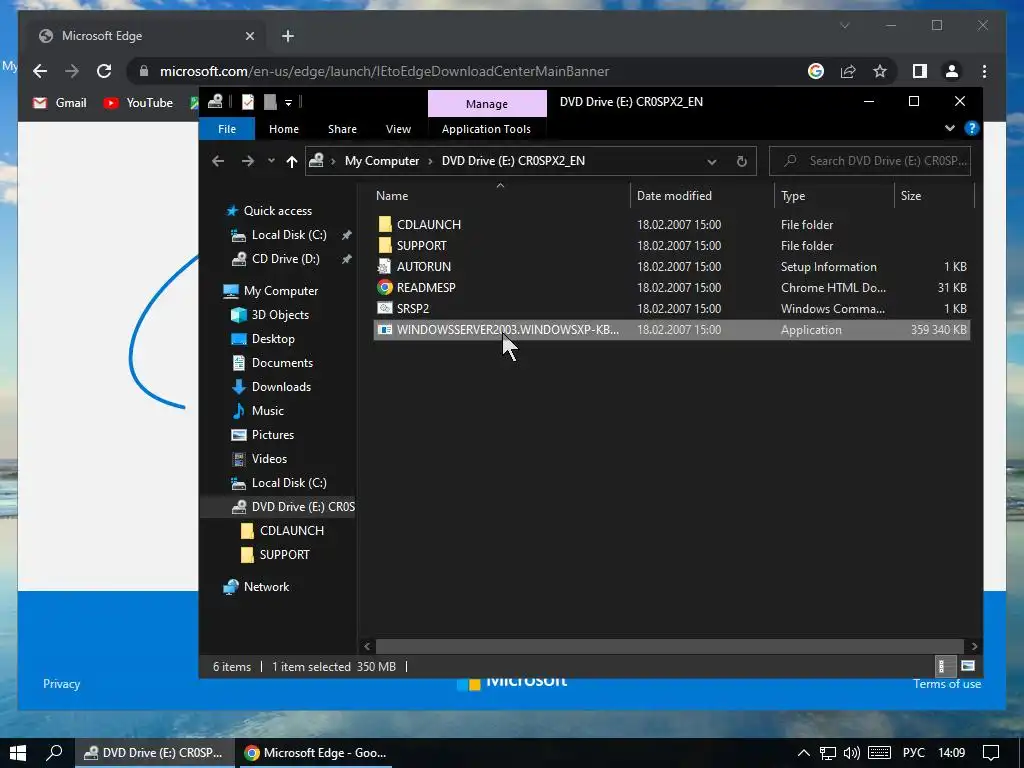Open the Windows Start menu
The width and height of the screenshot is (1024, 768).
(18, 753)
